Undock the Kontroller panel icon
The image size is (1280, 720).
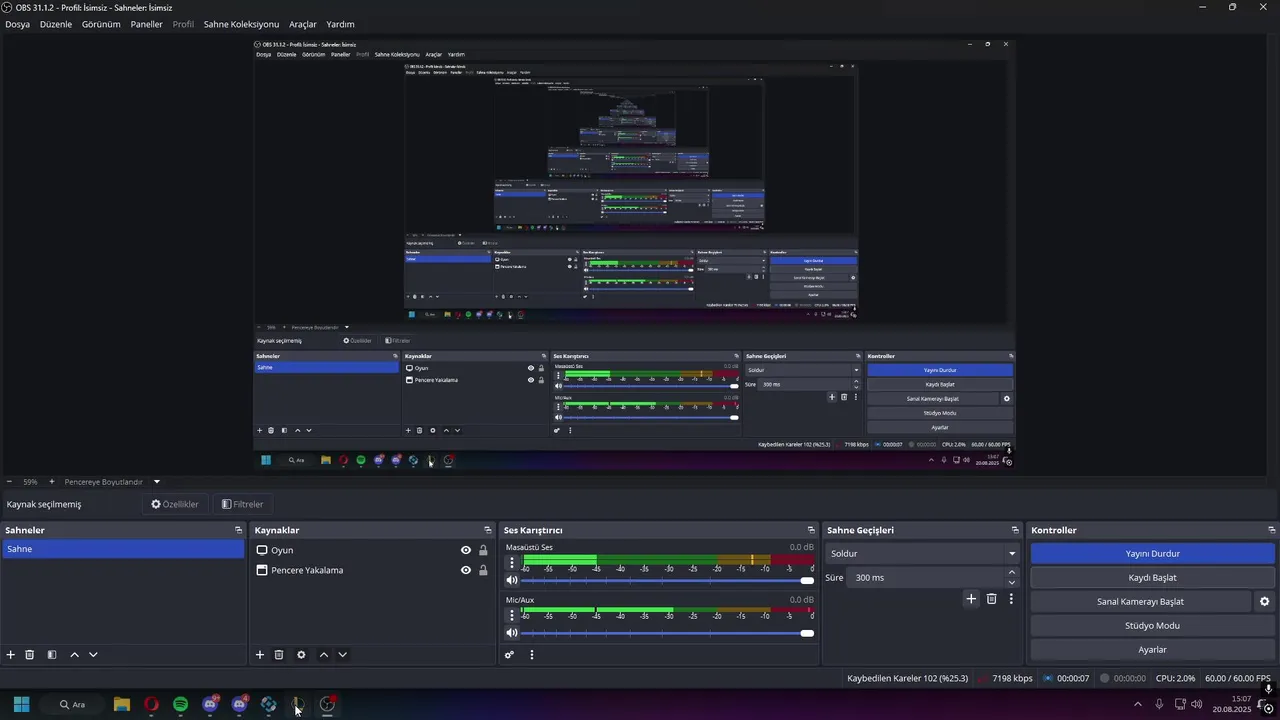click(x=1271, y=530)
